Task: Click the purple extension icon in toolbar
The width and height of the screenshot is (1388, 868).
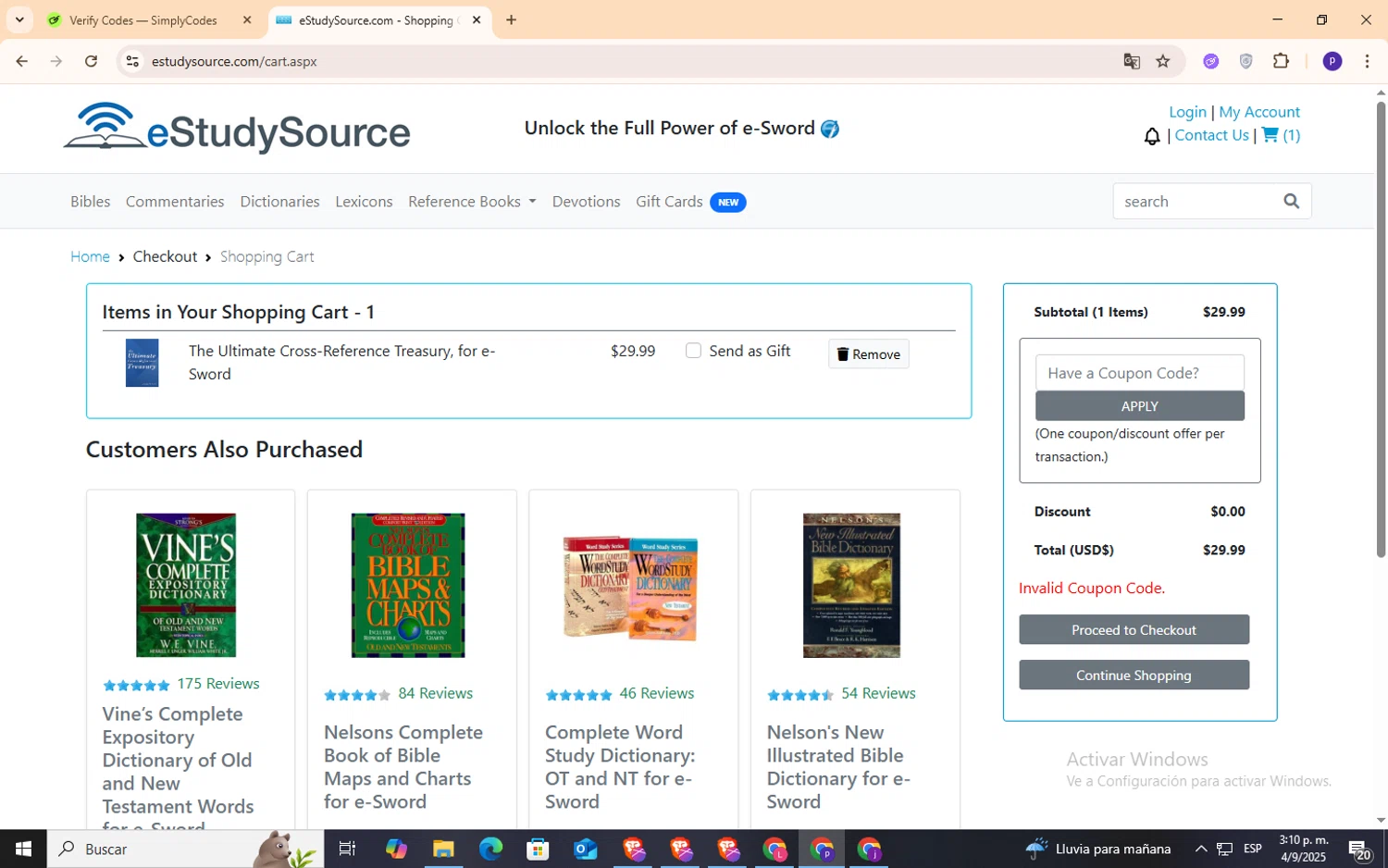Action: [1211, 61]
